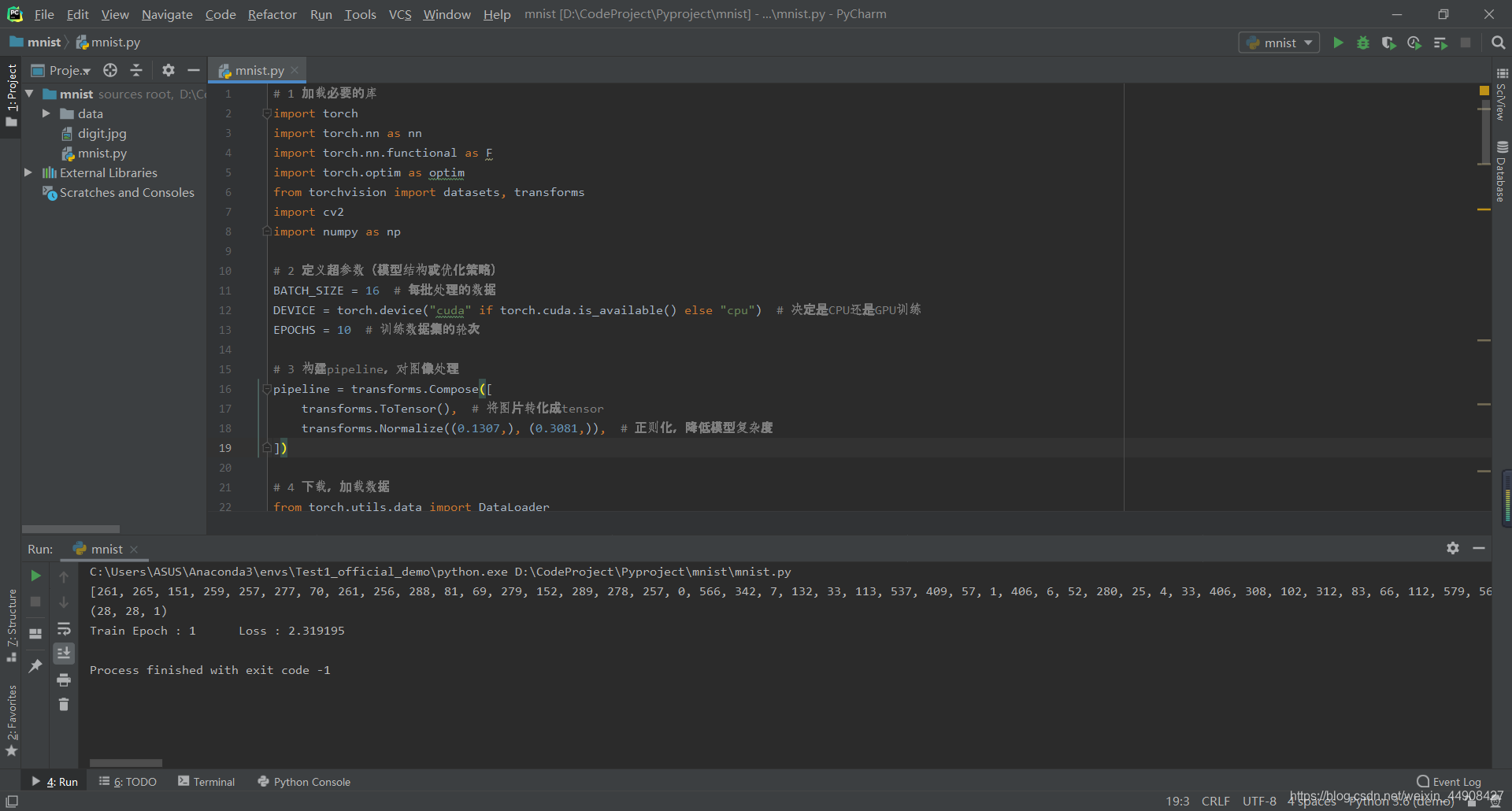Open the Project view selector dropdown
The width and height of the screenshot is (1512, 811).
click(x=61, y=70)
